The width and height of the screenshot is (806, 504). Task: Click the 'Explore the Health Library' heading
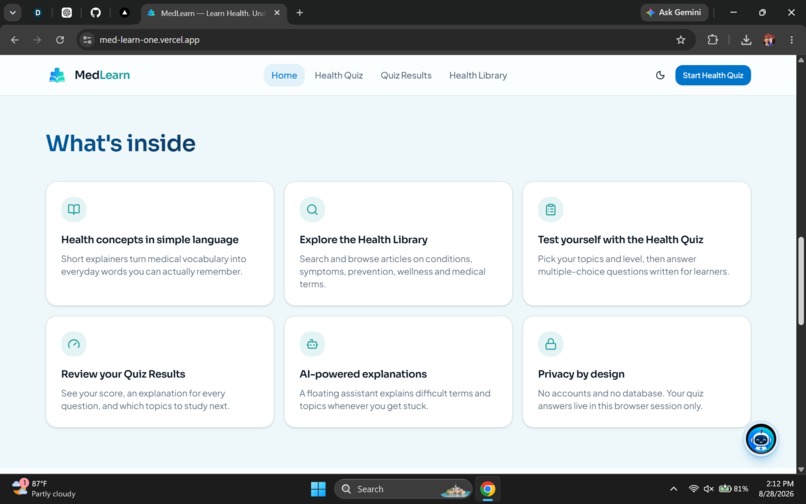tap(363, 240)
